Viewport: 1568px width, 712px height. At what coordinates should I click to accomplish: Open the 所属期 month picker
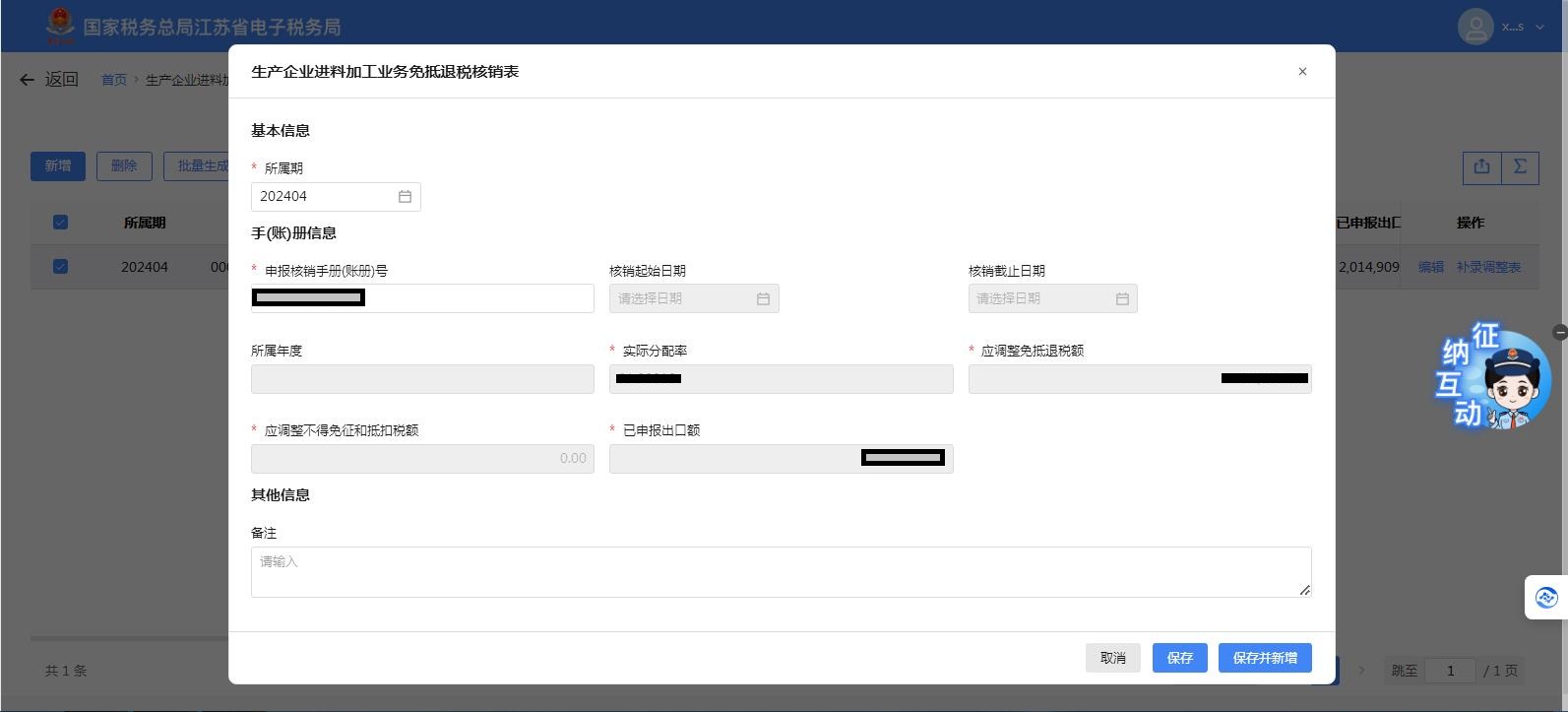click(x=325, y=197)
